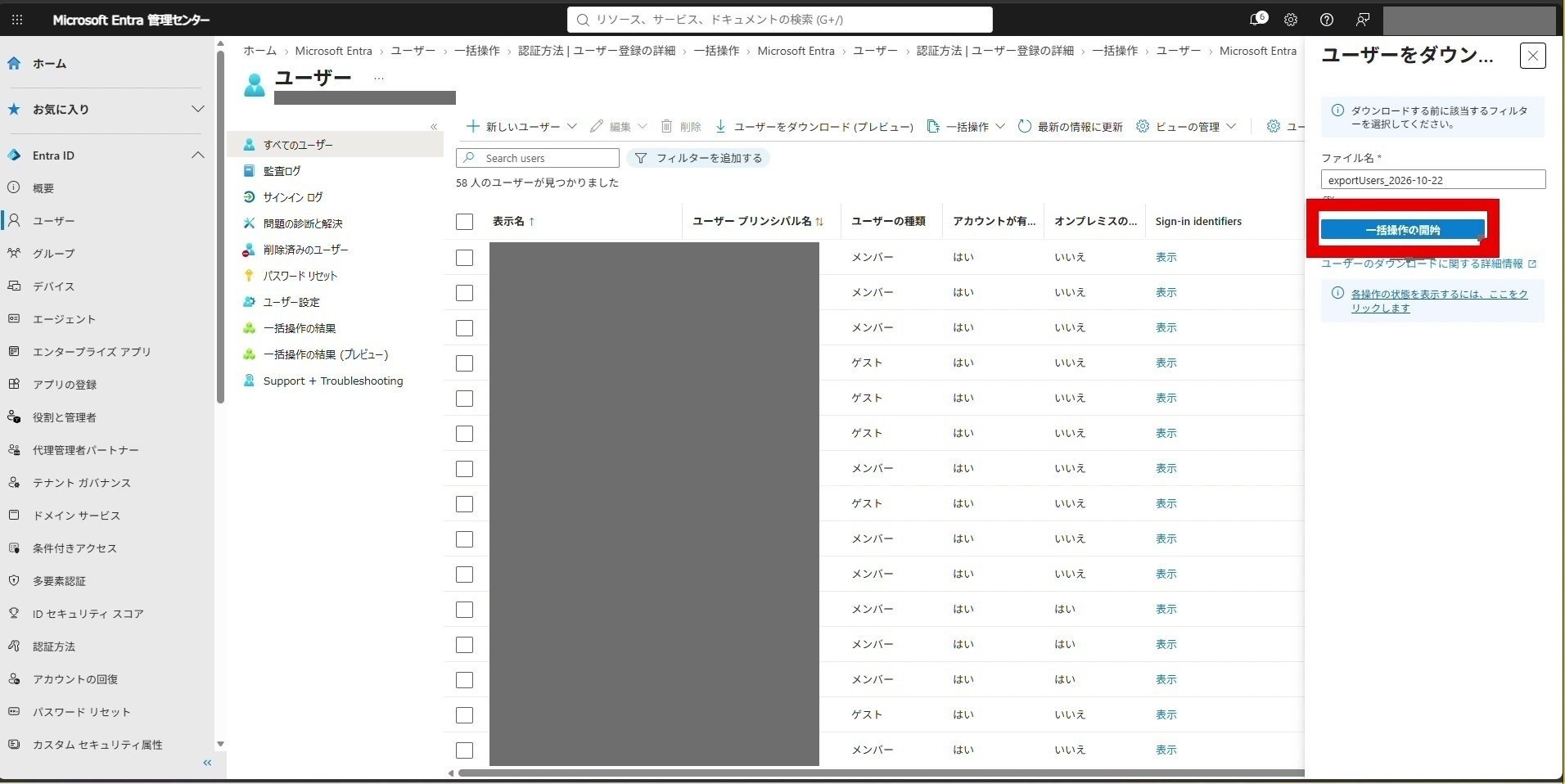Click ユーザーをダウンロード (プレビュー) toolbar item
This screenshot has width=1565, height=784.
click(x=814, y=127)
